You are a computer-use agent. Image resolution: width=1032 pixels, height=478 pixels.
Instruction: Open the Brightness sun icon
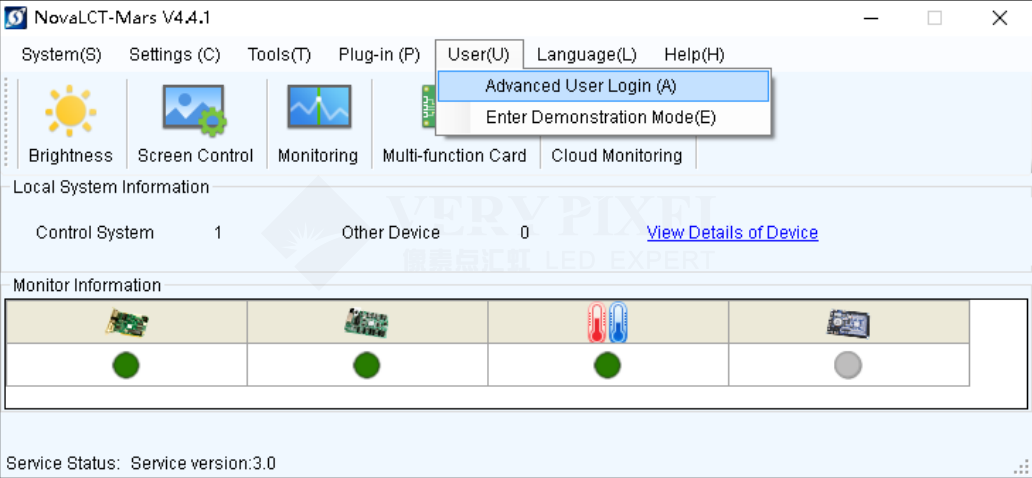pos(70,111)
